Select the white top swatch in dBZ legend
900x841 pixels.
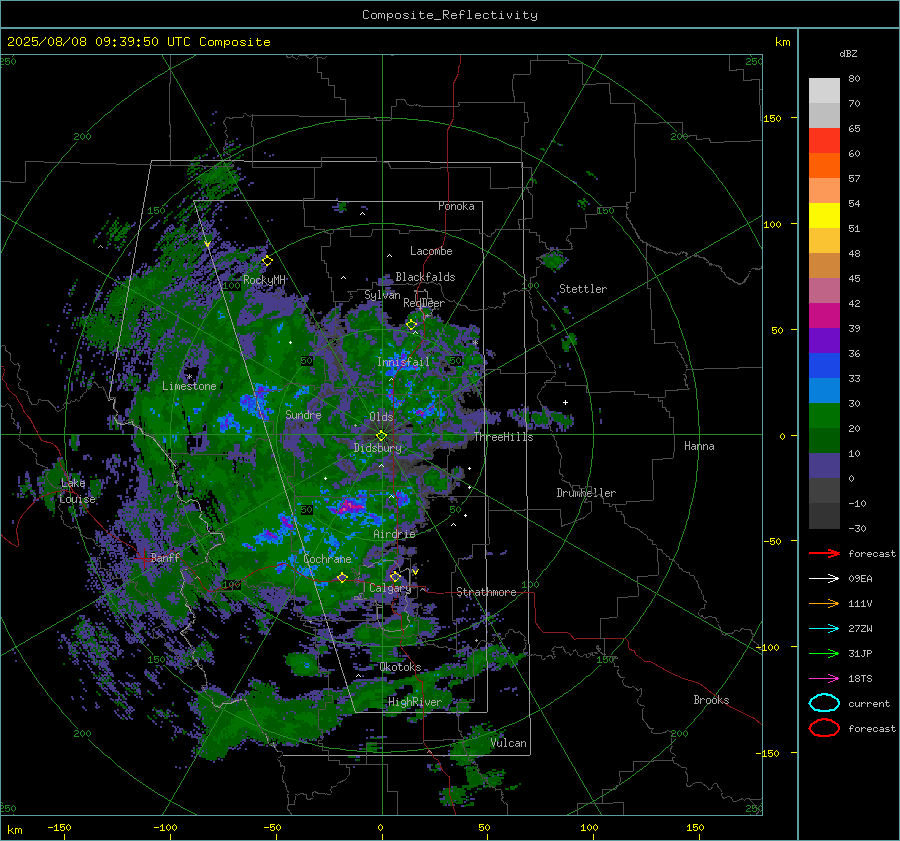coord(824,91)
